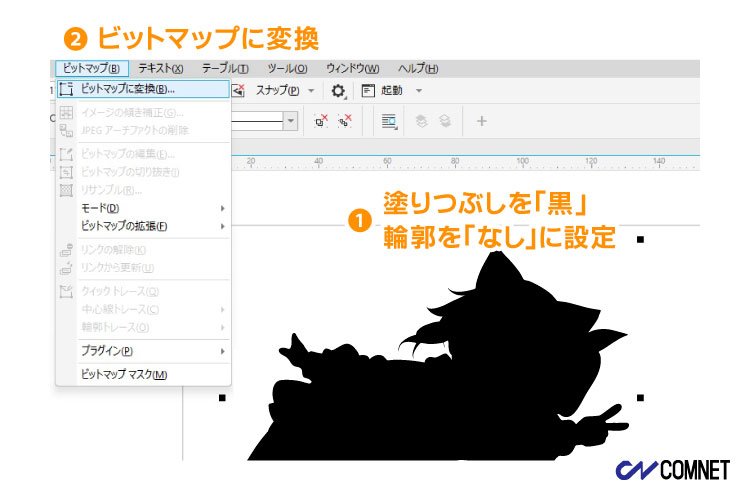Click the plus quick customize button
750x500 pixels.
(x=482, y=121)
